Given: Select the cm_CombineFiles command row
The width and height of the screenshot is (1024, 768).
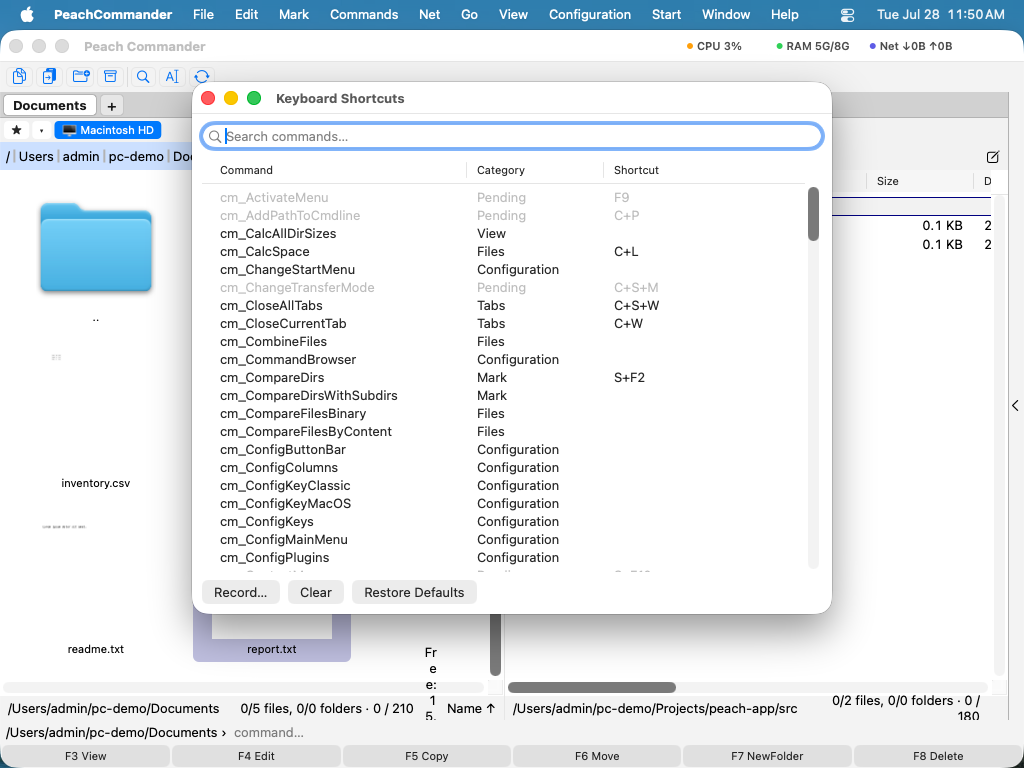Looking at the screenshot, I should (x=504, y=342).
